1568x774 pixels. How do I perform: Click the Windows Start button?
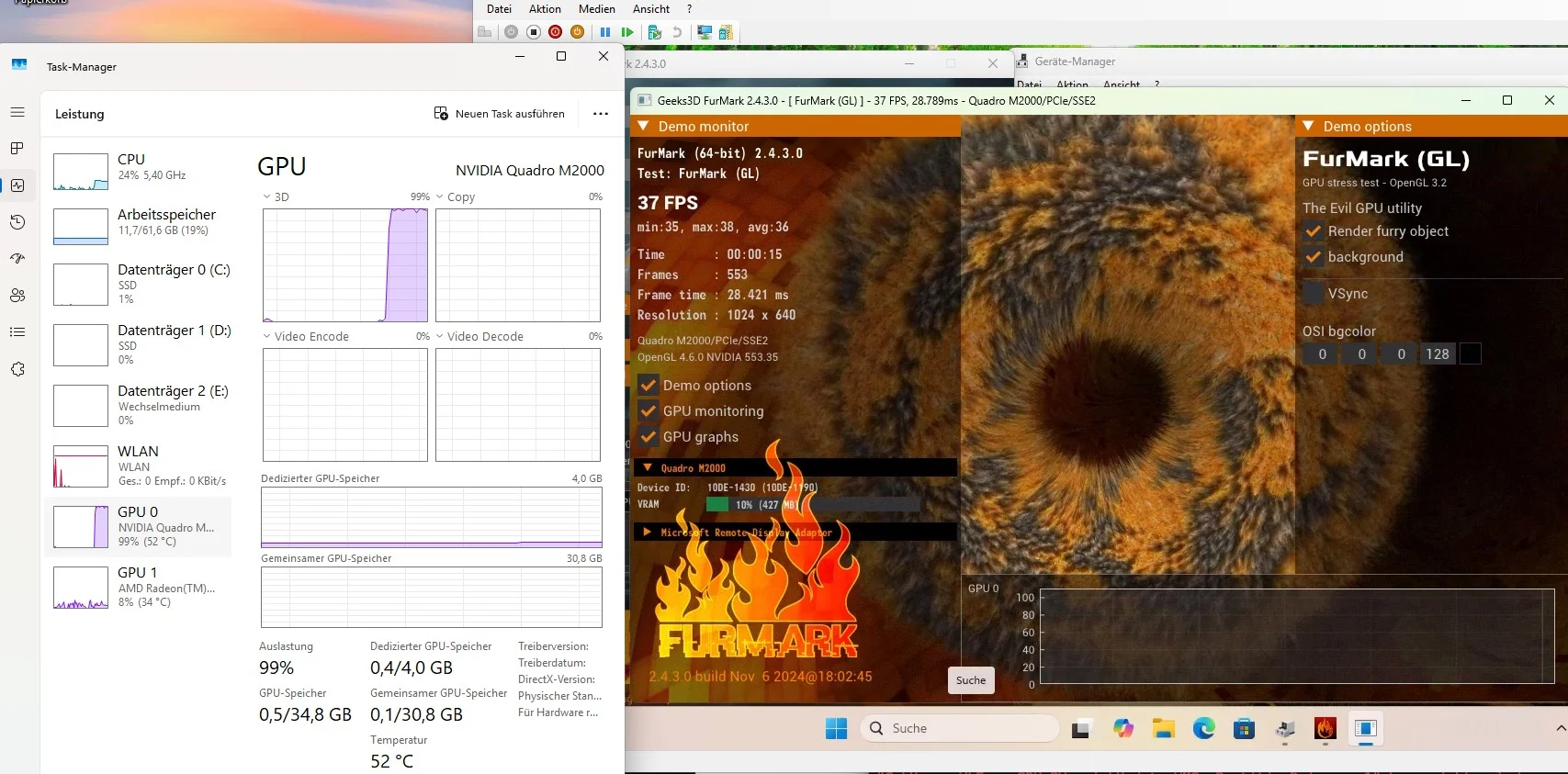[837, 729]
